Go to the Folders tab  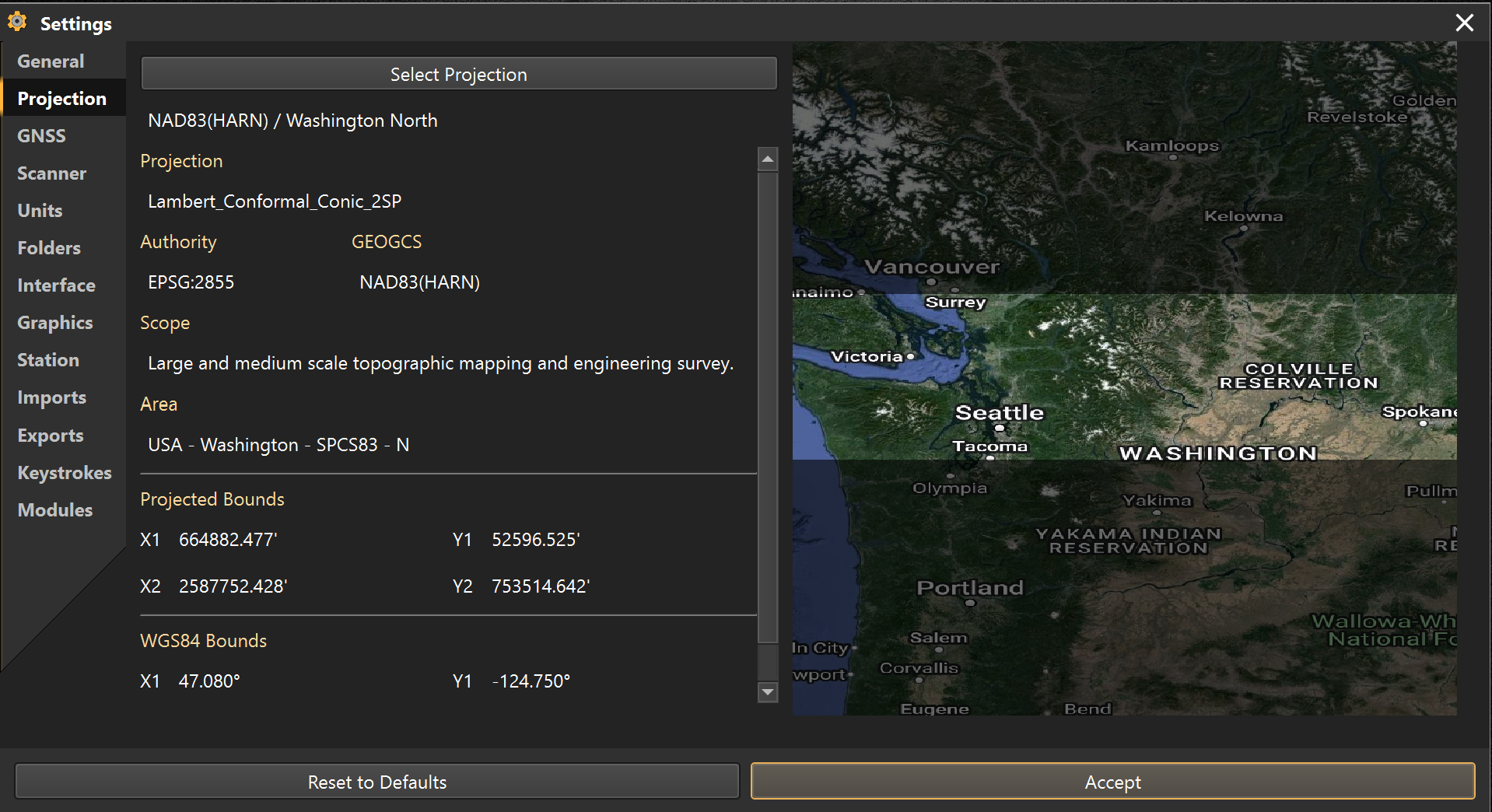coord(49,248)
